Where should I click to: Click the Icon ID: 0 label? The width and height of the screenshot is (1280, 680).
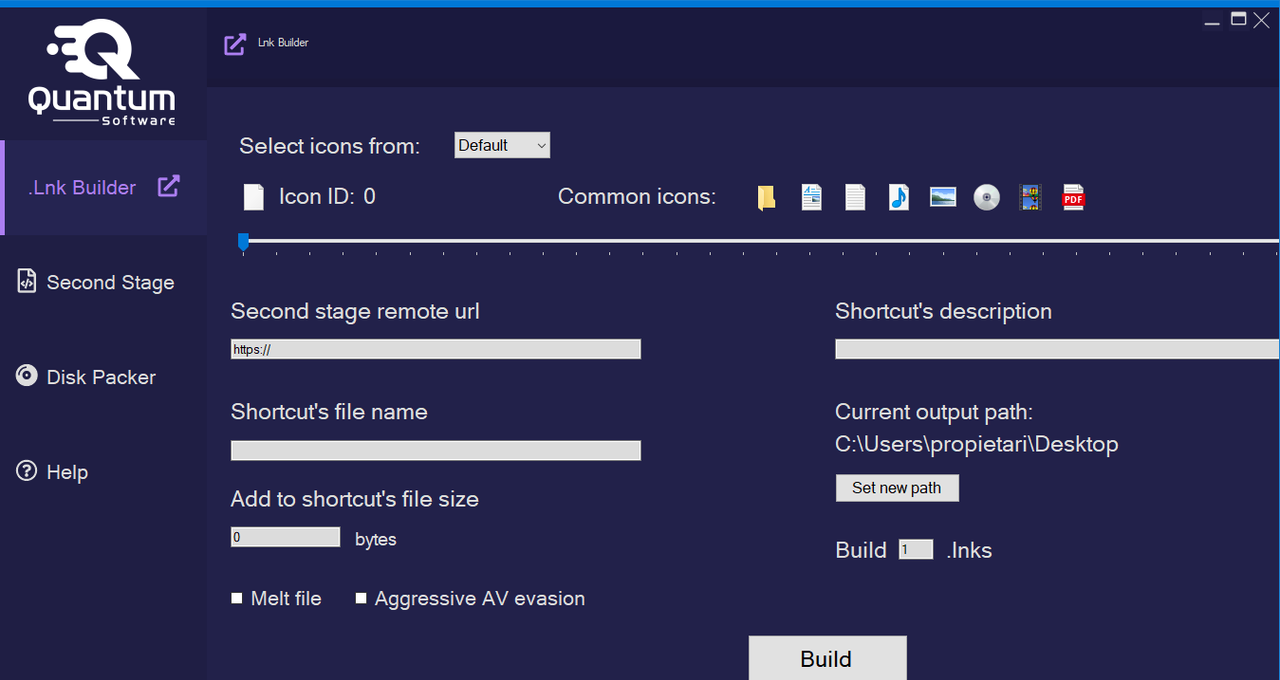pyautogui.click(x=327, y=197)
